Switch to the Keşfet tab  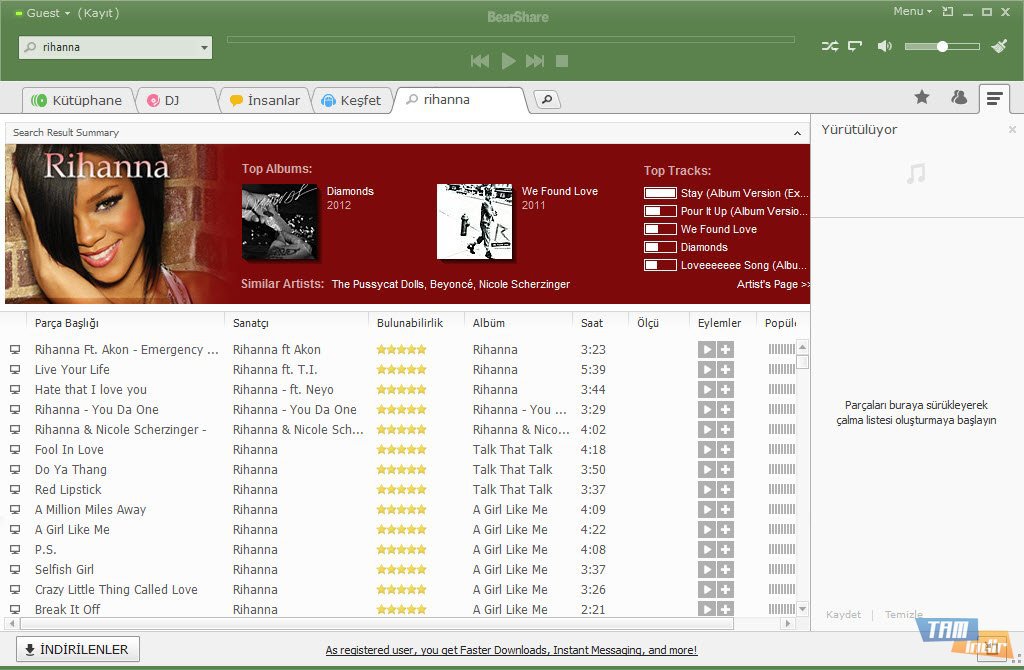tap(351, 101)
